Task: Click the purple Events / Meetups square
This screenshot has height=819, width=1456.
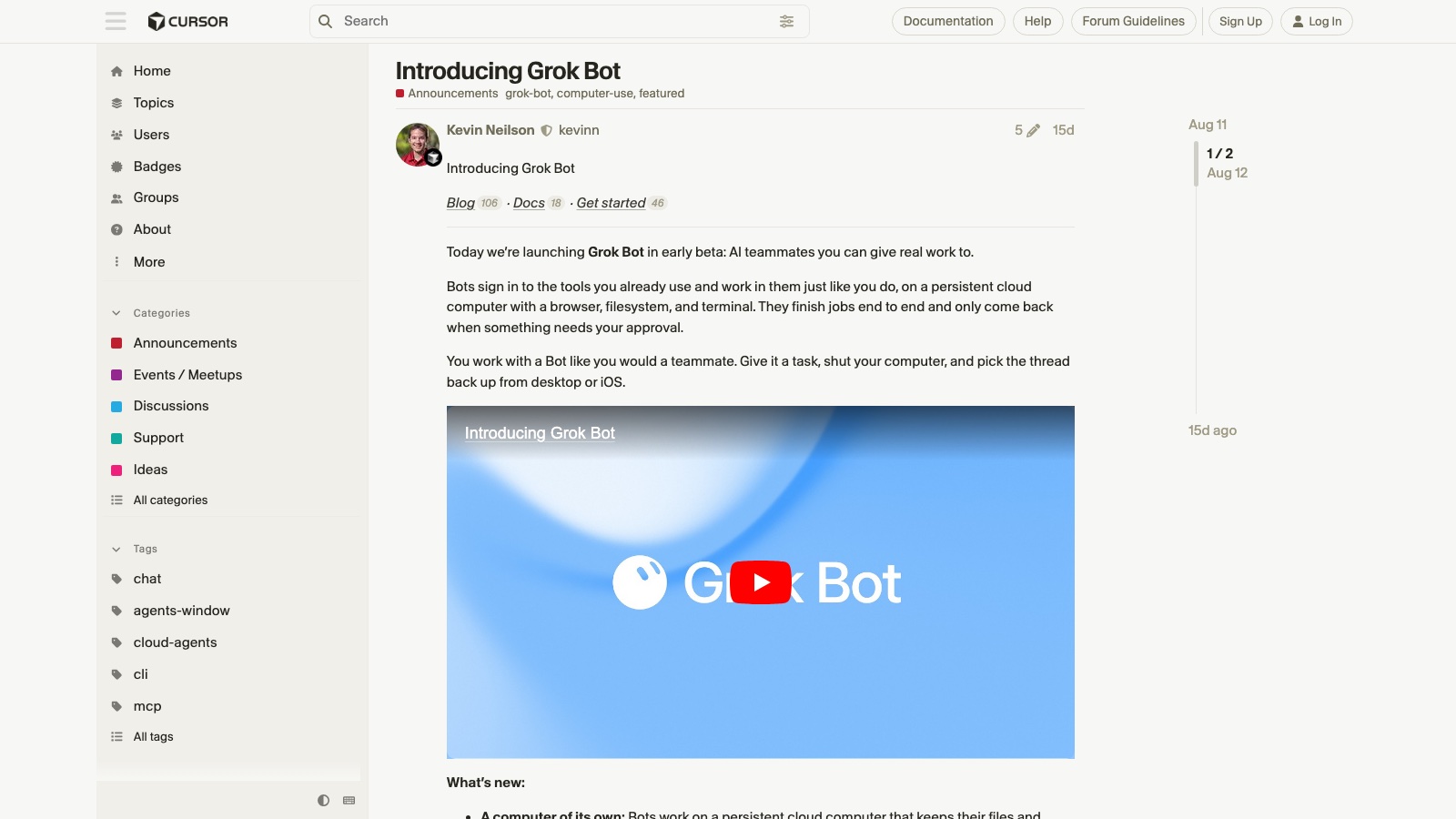Action: click(x=116, y=375)
